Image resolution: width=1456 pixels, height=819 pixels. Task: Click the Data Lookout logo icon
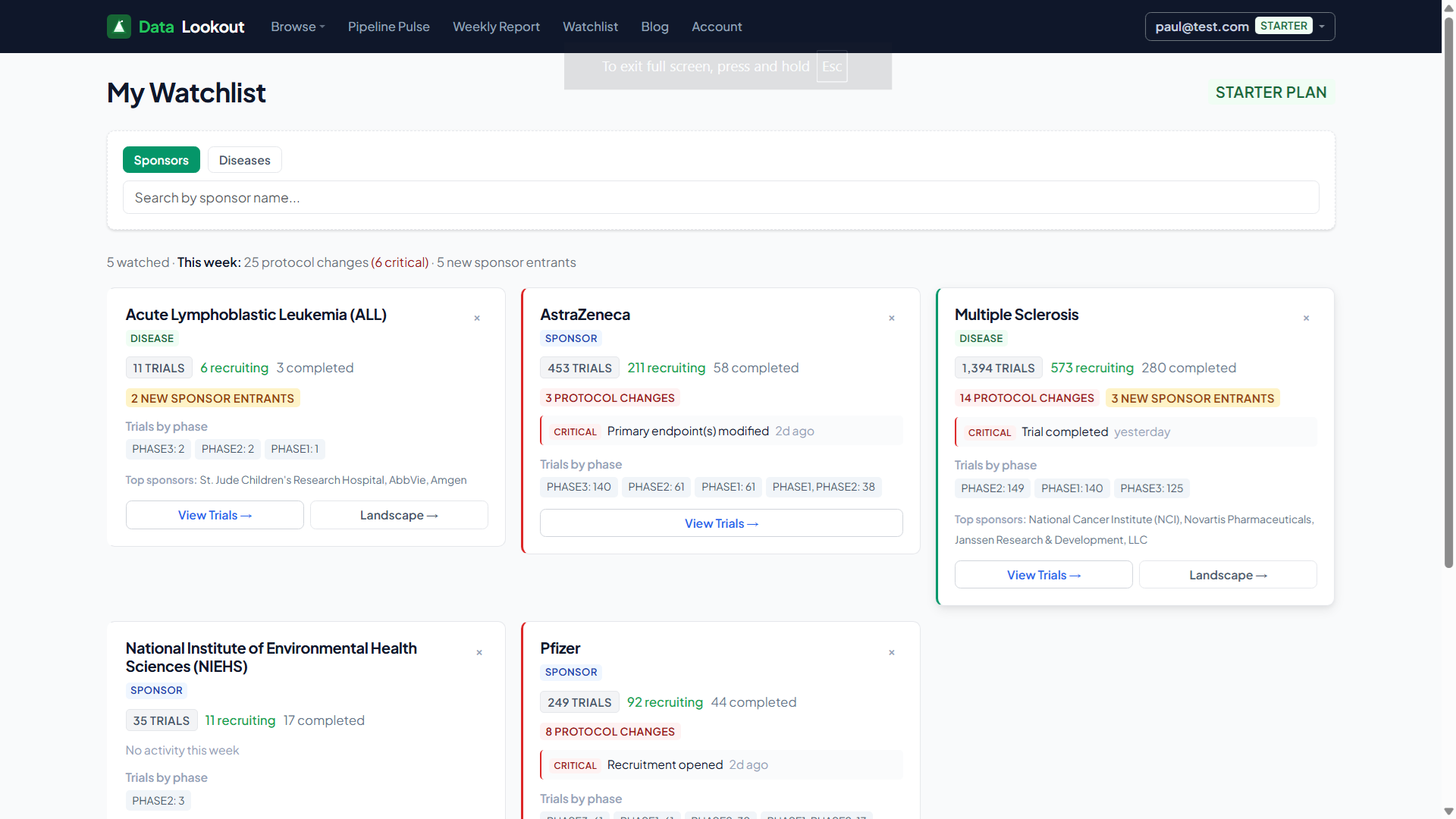pyautogui.click(x=119, y=27)
